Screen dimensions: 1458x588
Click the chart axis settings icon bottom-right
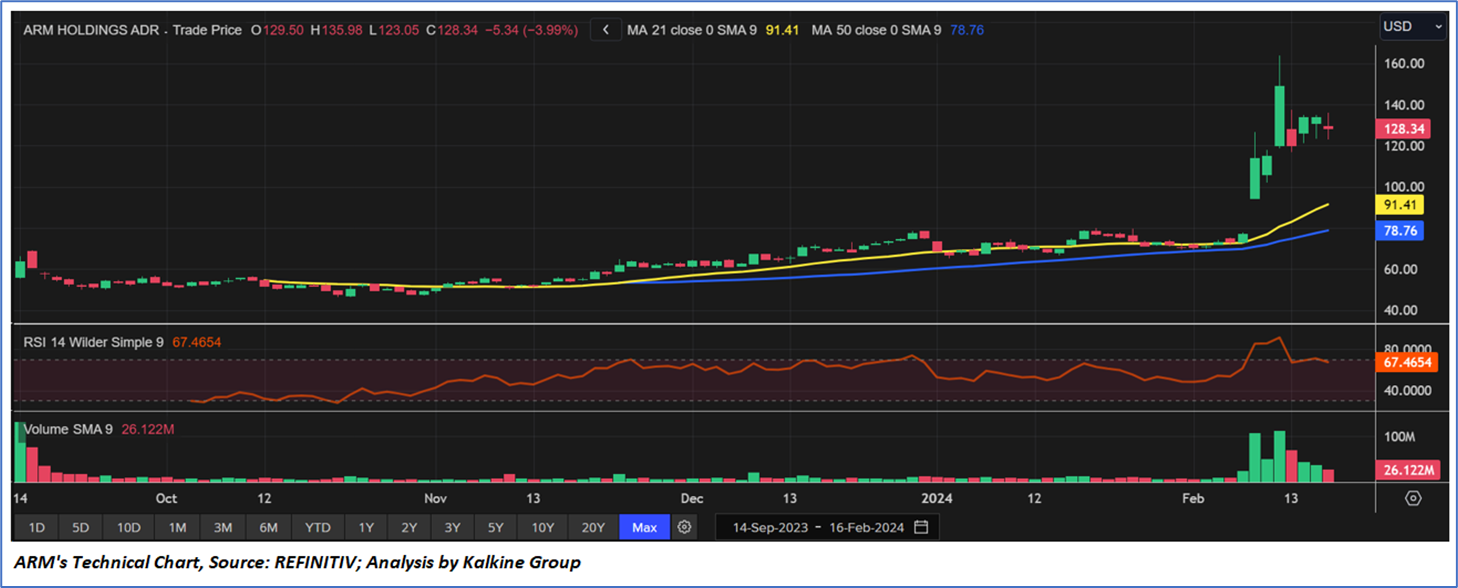click(x=1413, y=498)
